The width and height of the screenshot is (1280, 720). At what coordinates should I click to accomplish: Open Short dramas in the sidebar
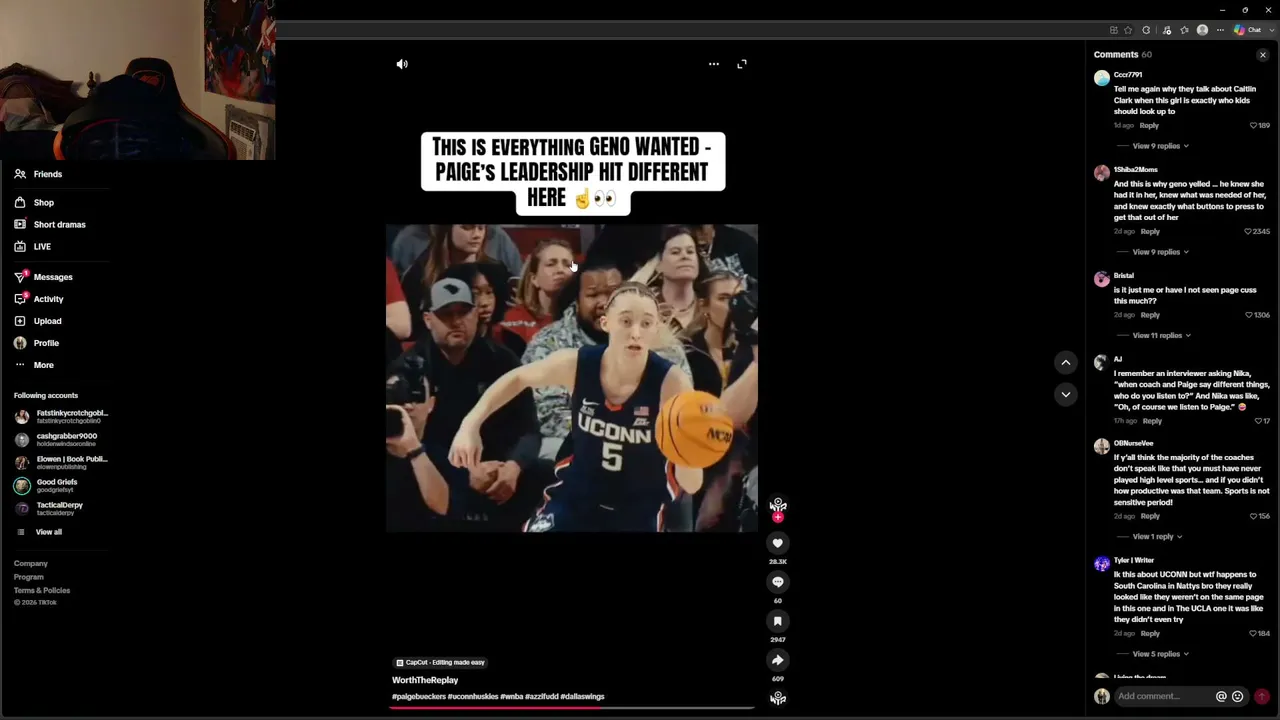point(50,225)
